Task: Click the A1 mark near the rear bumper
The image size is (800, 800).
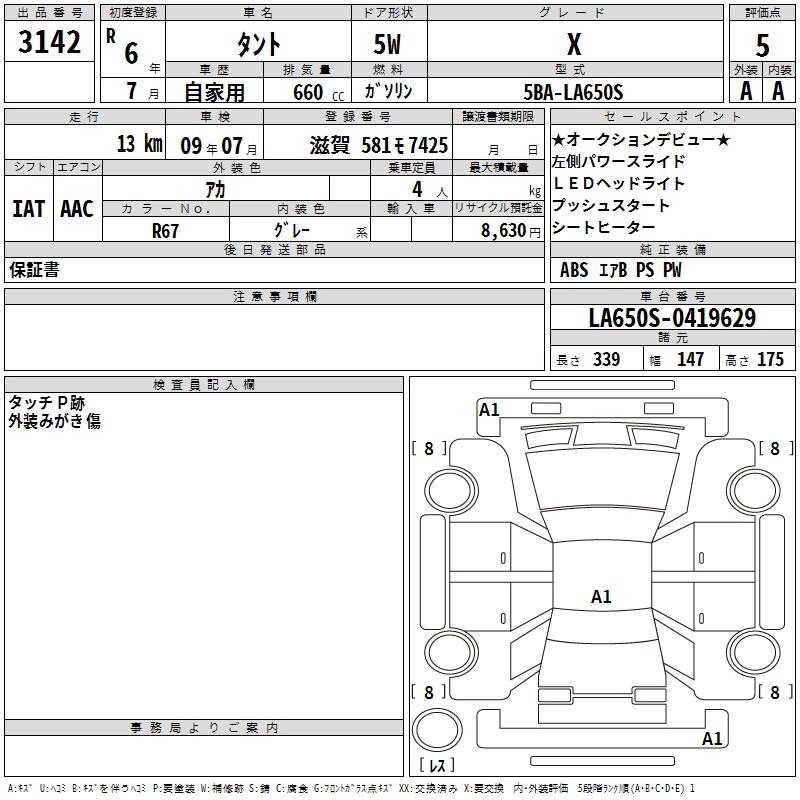Action: pyautogui.click(x=712, y=740)
